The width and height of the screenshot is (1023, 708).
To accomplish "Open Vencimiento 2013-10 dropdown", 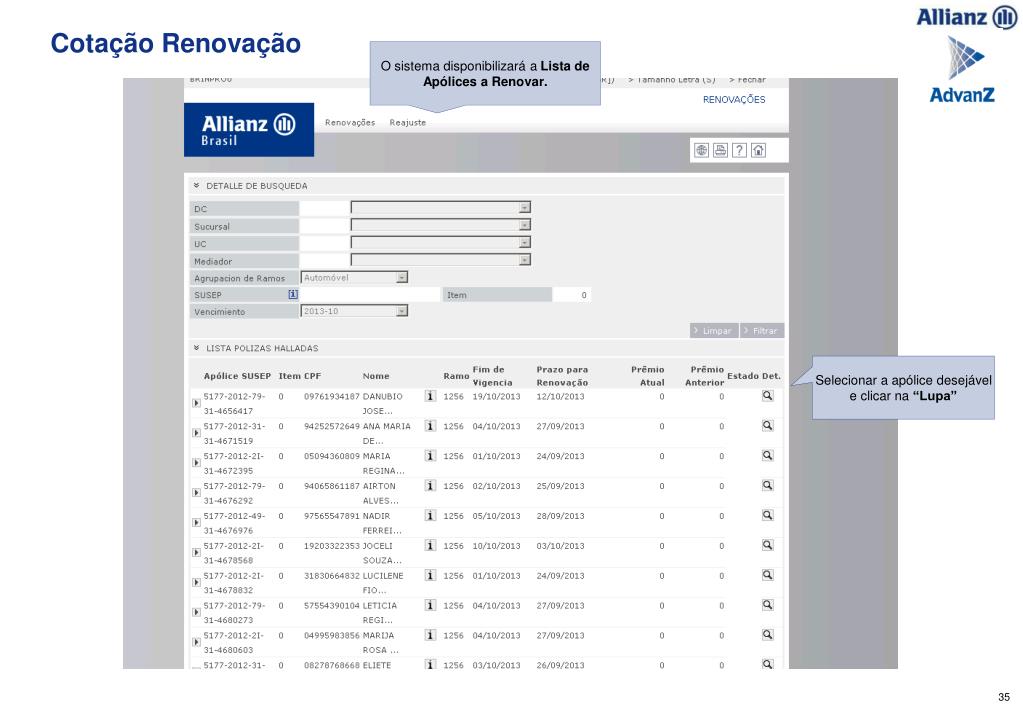I will pyautogui.click(x=354, y=311).
